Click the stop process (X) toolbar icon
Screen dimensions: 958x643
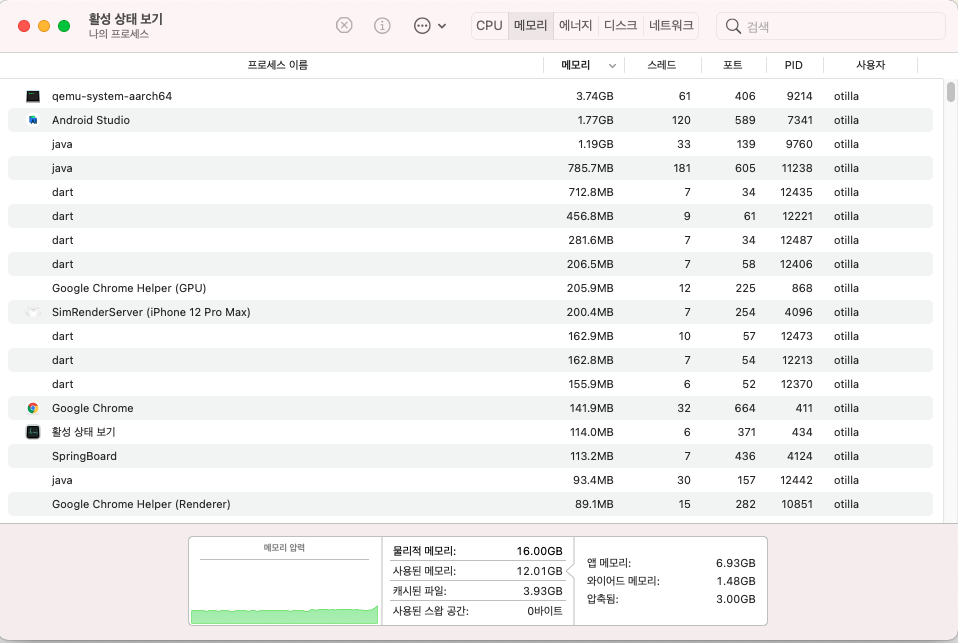tap(344, 26)
